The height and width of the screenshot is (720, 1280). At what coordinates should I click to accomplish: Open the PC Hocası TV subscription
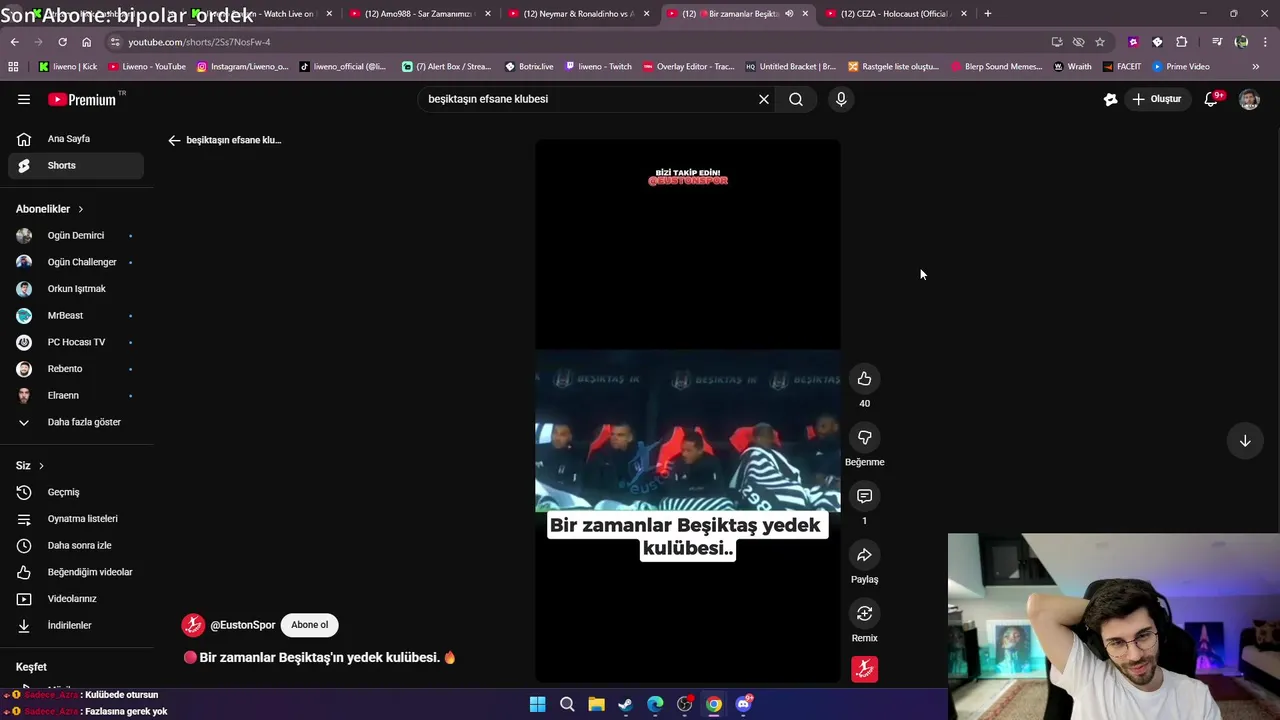[x=76, y=342]
